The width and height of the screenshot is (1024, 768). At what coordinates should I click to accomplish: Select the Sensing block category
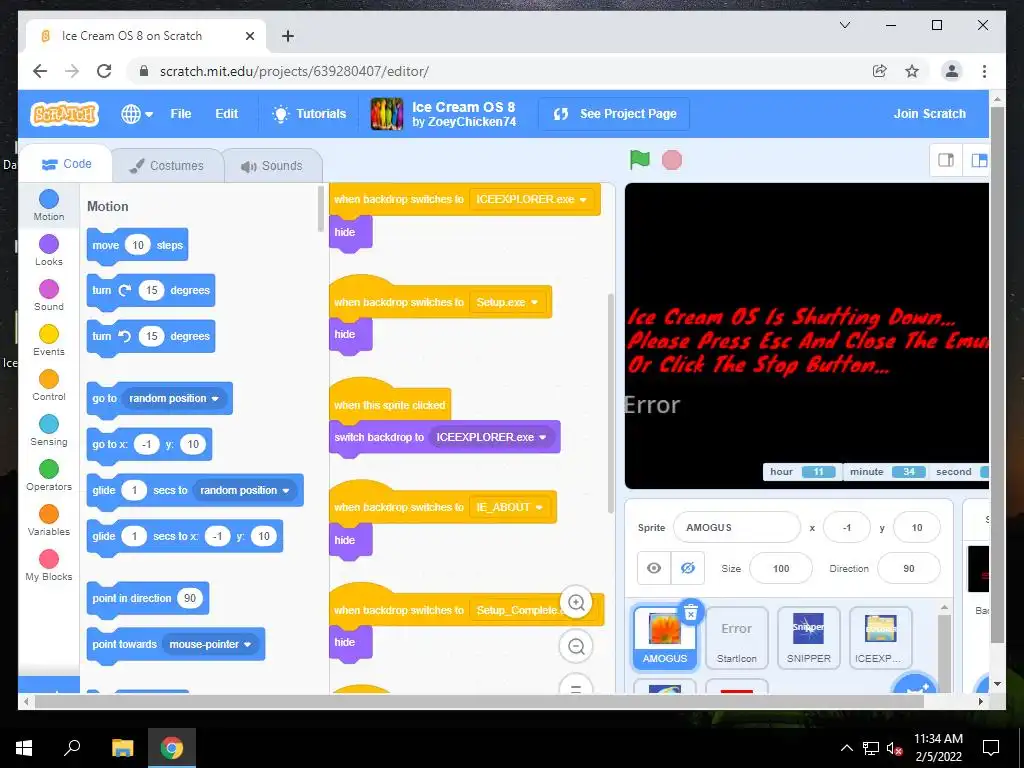point(49,430)
